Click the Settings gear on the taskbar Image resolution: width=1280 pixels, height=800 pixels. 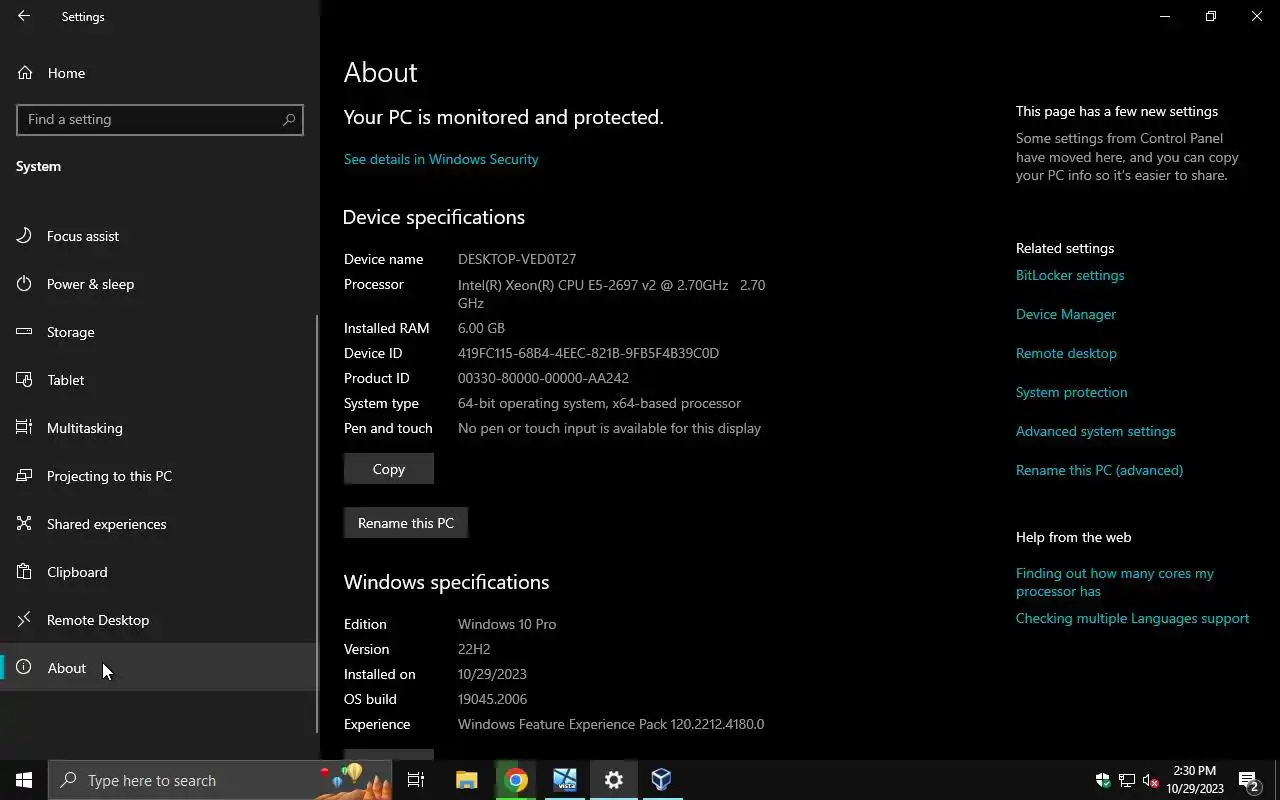tap(614, 780)
